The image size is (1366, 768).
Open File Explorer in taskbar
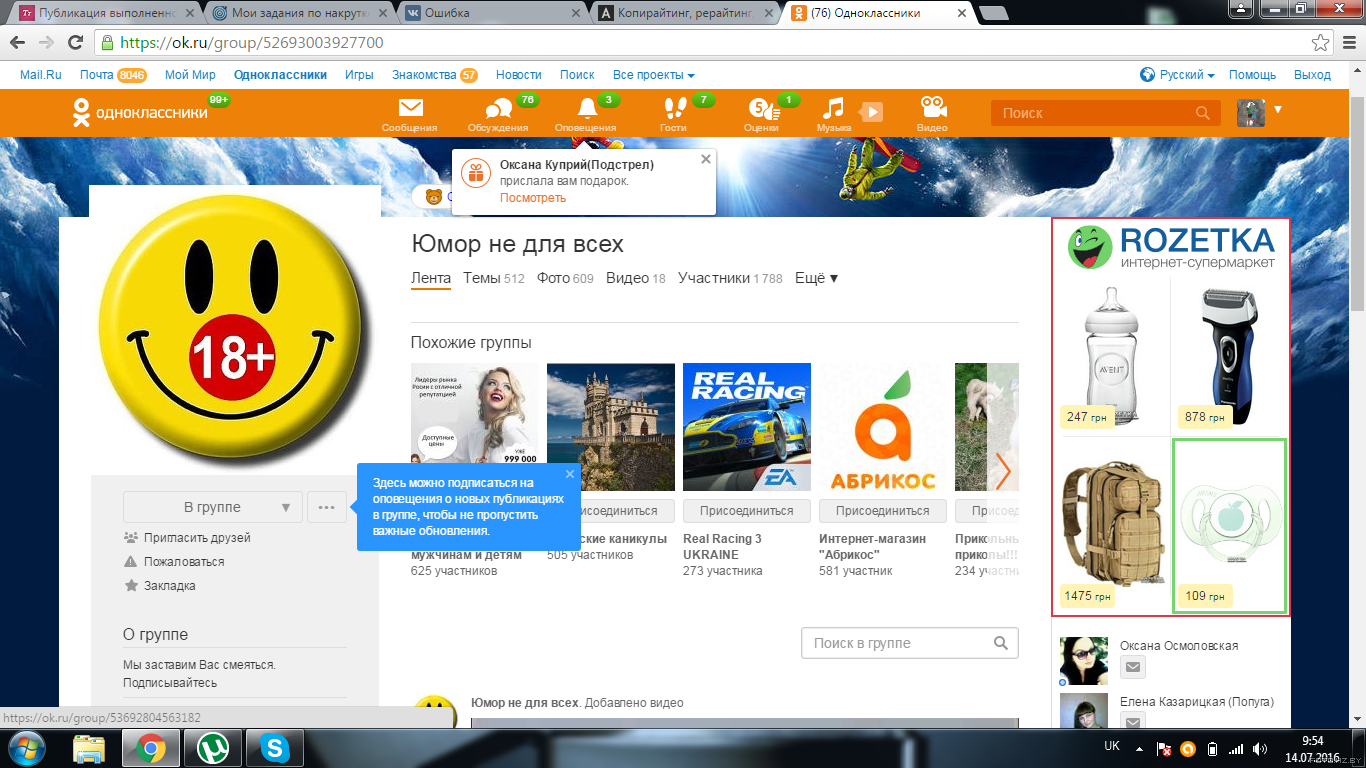click(89, 747)
